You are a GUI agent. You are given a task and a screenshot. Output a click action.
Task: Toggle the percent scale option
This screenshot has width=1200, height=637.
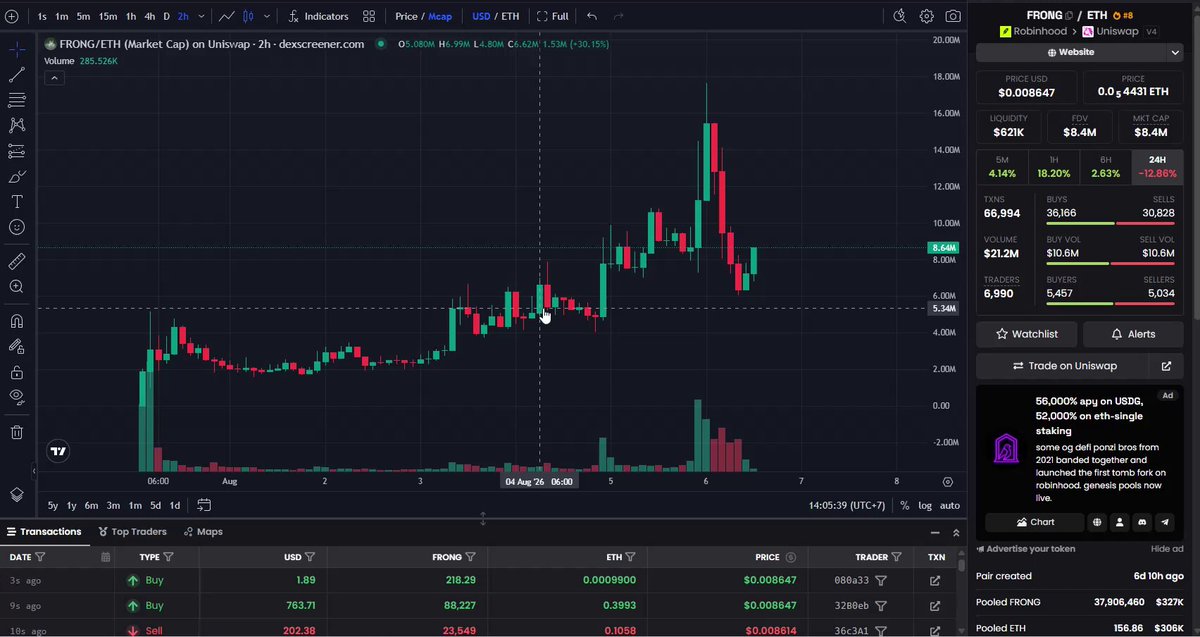[905, 506]
